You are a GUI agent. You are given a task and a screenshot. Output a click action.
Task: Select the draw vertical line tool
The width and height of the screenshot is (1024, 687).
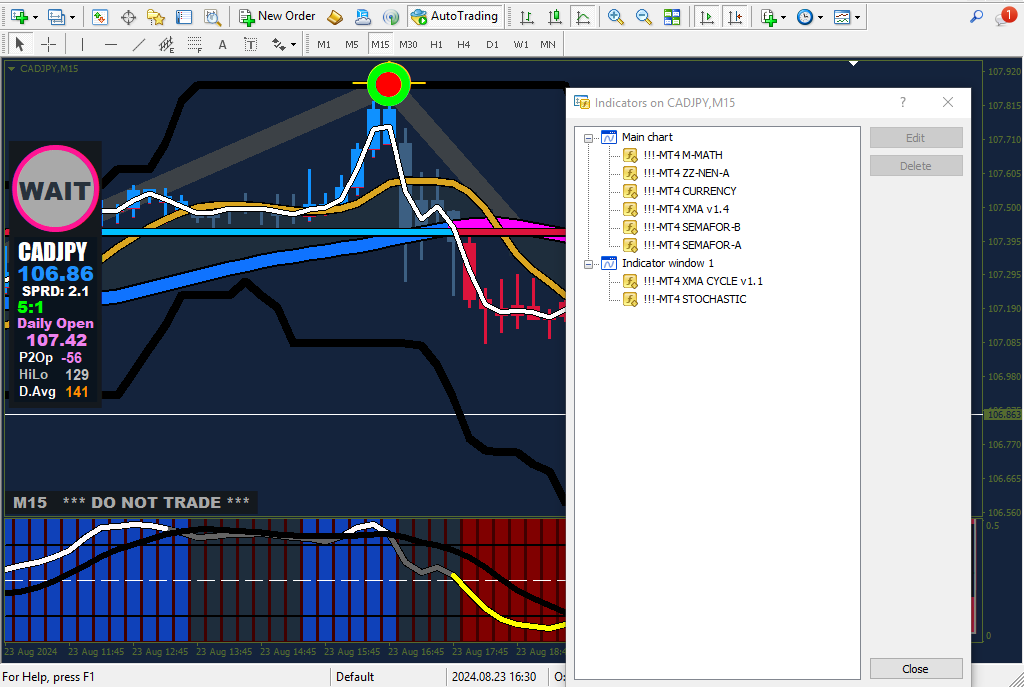point(82,45)
